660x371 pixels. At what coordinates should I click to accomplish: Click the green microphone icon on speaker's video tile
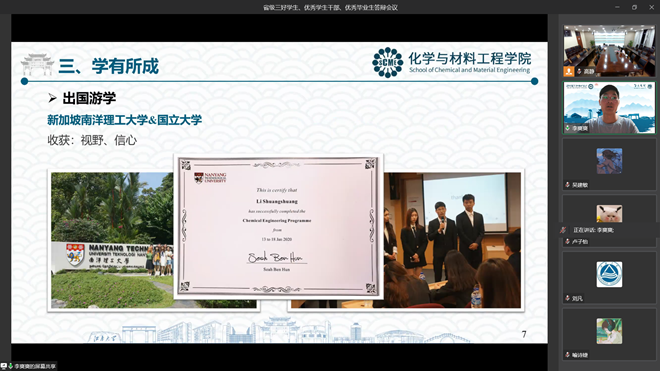(568, 128)
